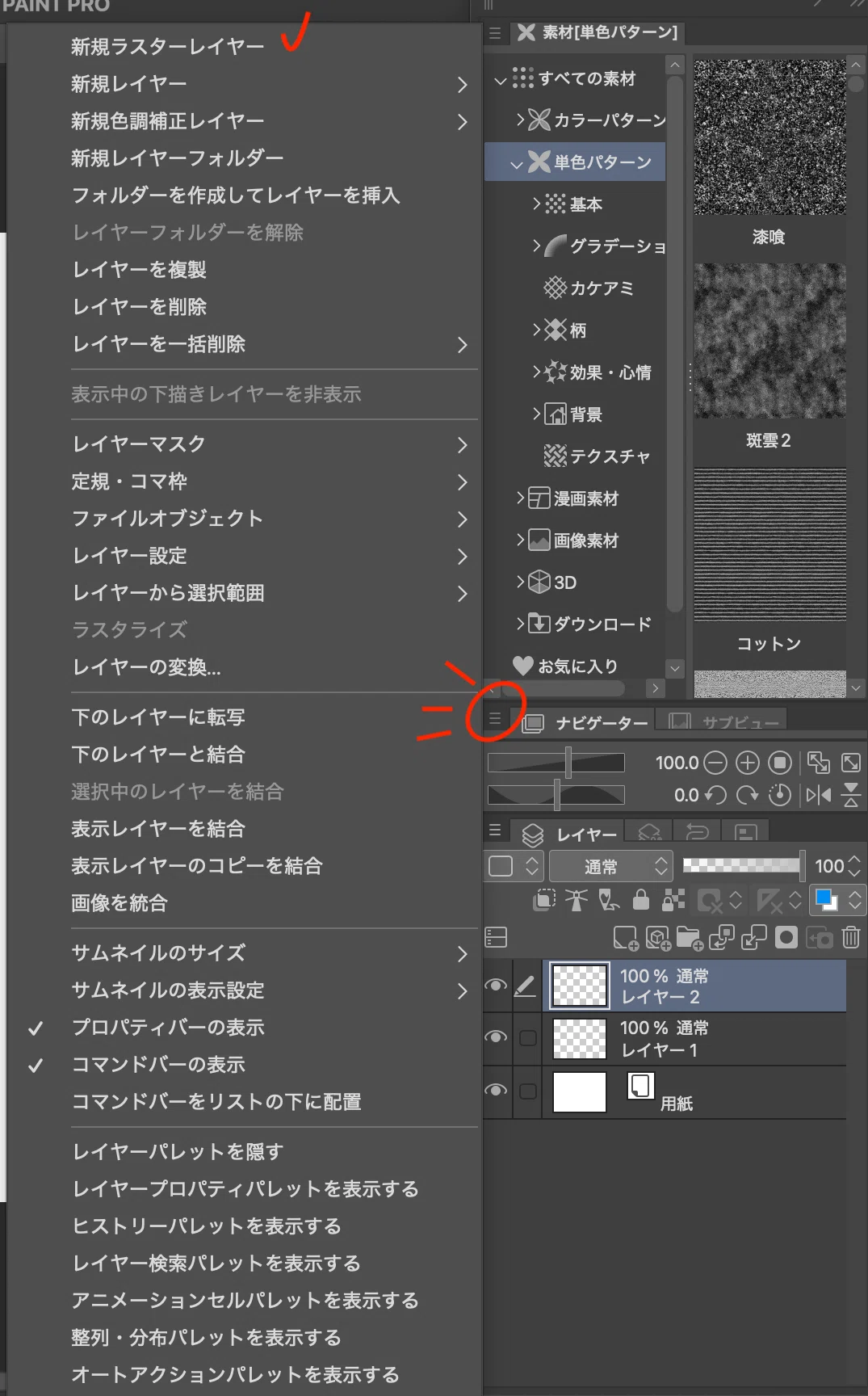Toggle lock layer padlock
The width and height of the screenshot is (868, 1396).
click(641, 900)
